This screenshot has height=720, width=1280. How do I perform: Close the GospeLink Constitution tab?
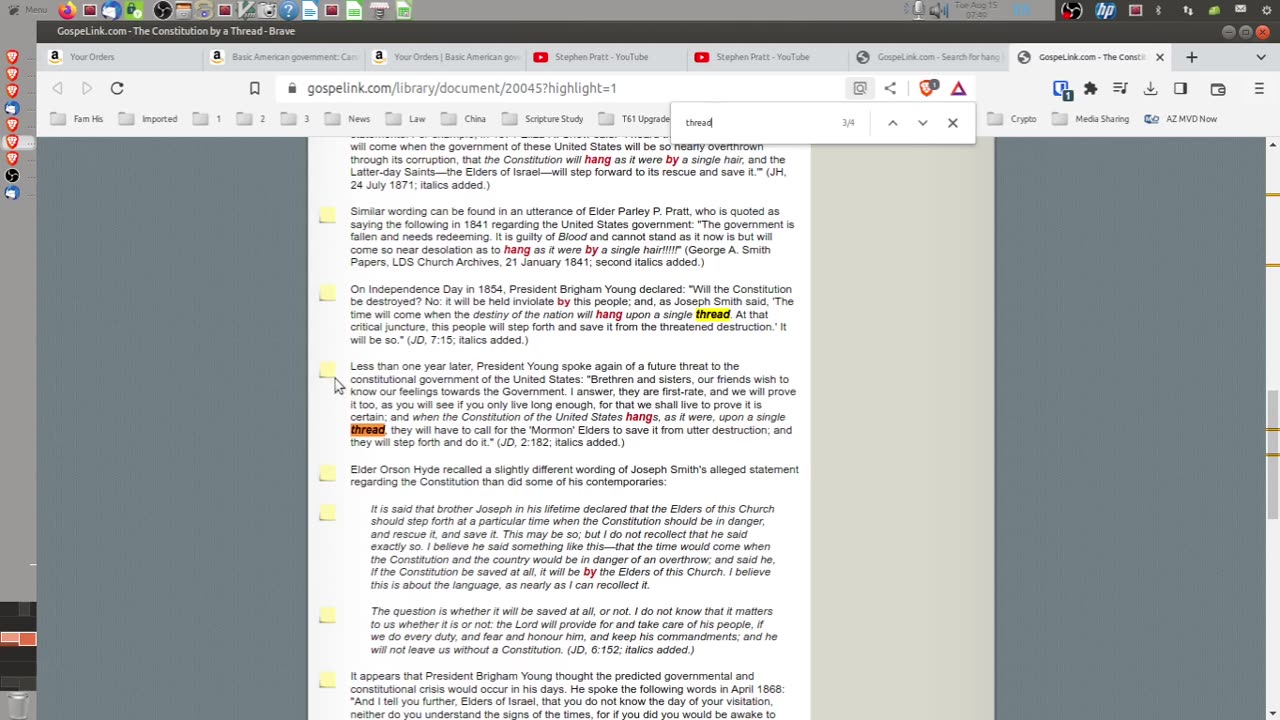click(1160, 57)
